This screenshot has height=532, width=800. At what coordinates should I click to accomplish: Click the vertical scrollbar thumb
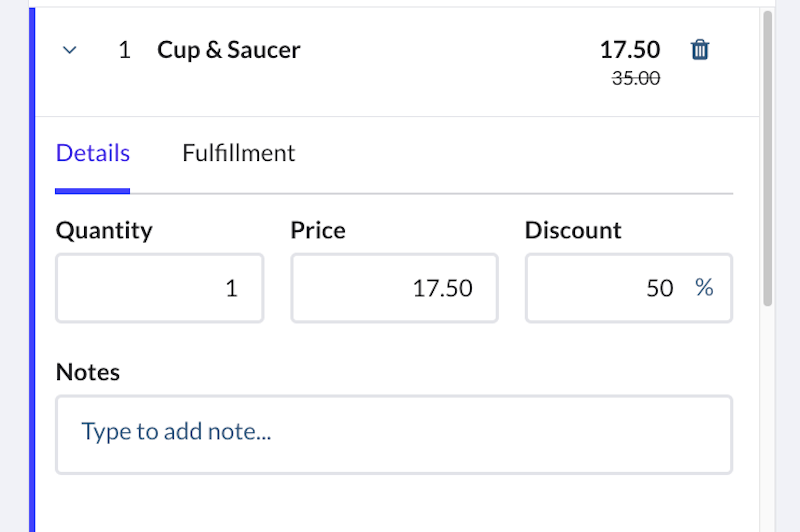pos(767,160)
